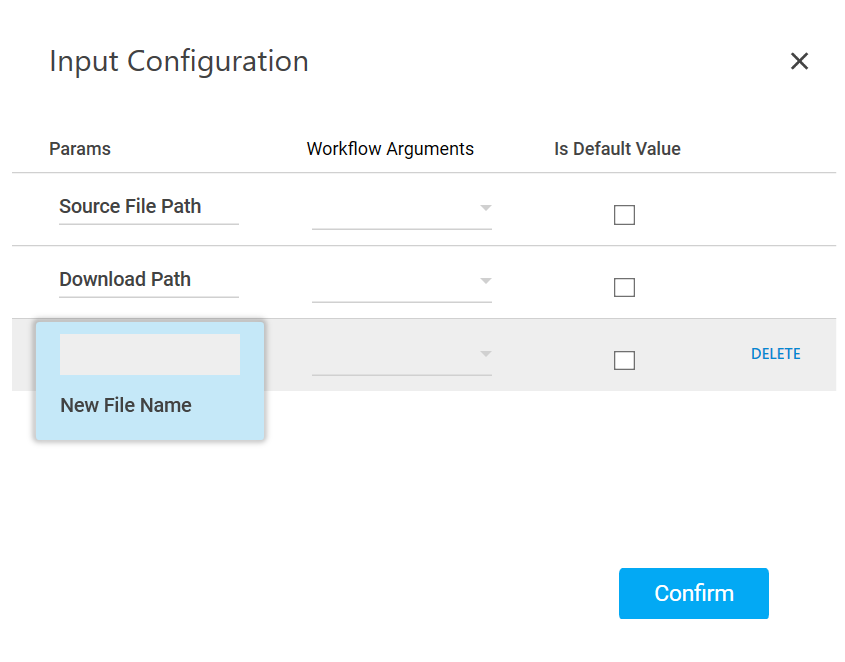Select the New File Name suggestion
Screen dimensions: 845x662
click(126, 405)
